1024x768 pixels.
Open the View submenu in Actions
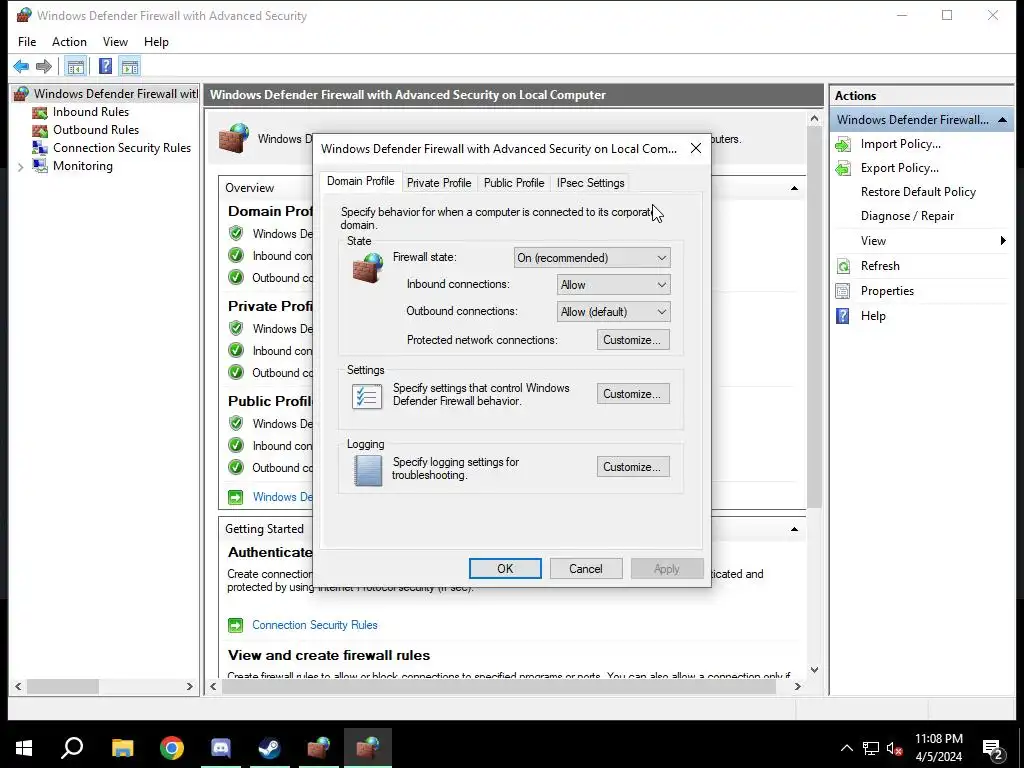(x=921, y=241)
